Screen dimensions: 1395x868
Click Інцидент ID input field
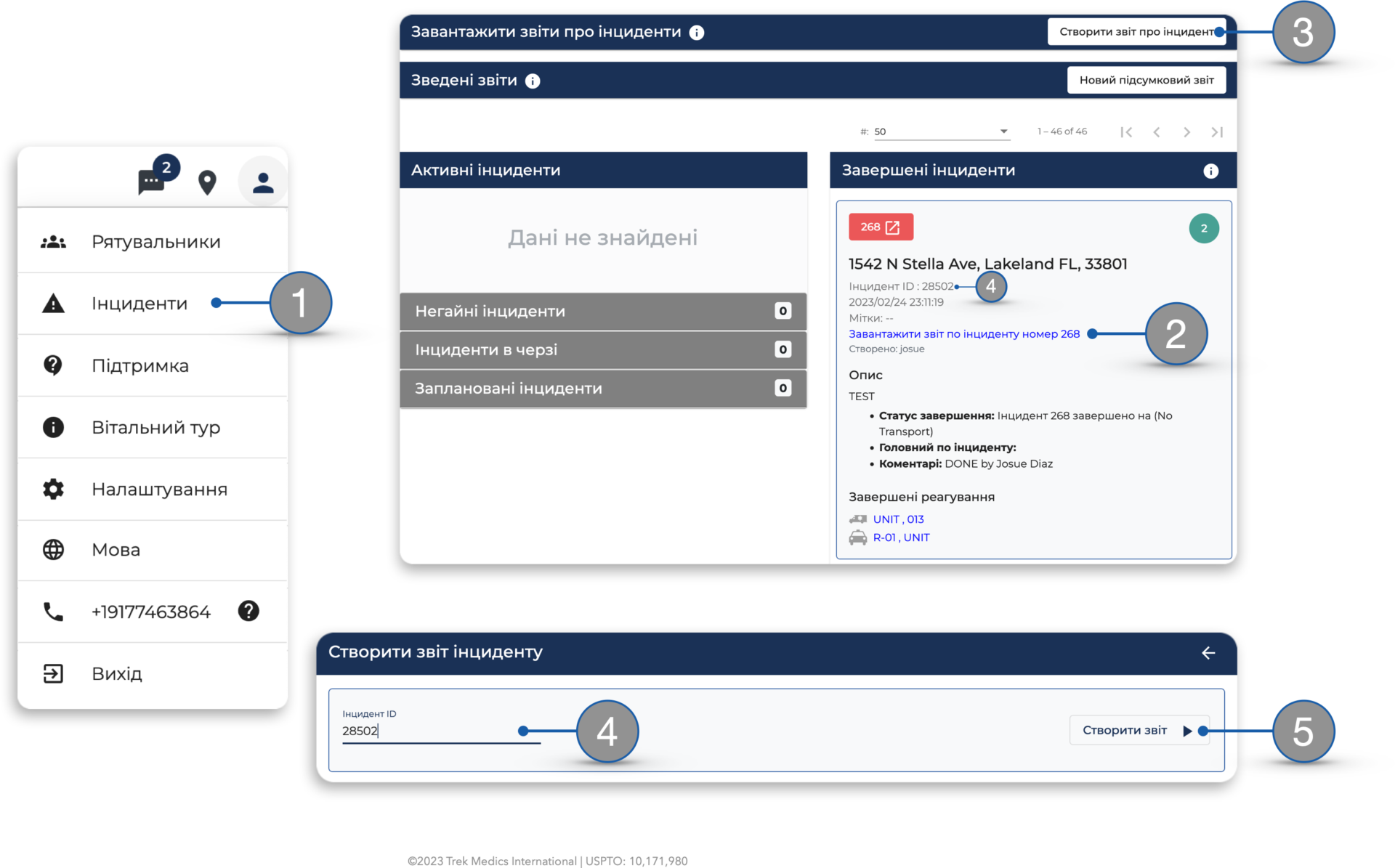(x=440, y=731)
